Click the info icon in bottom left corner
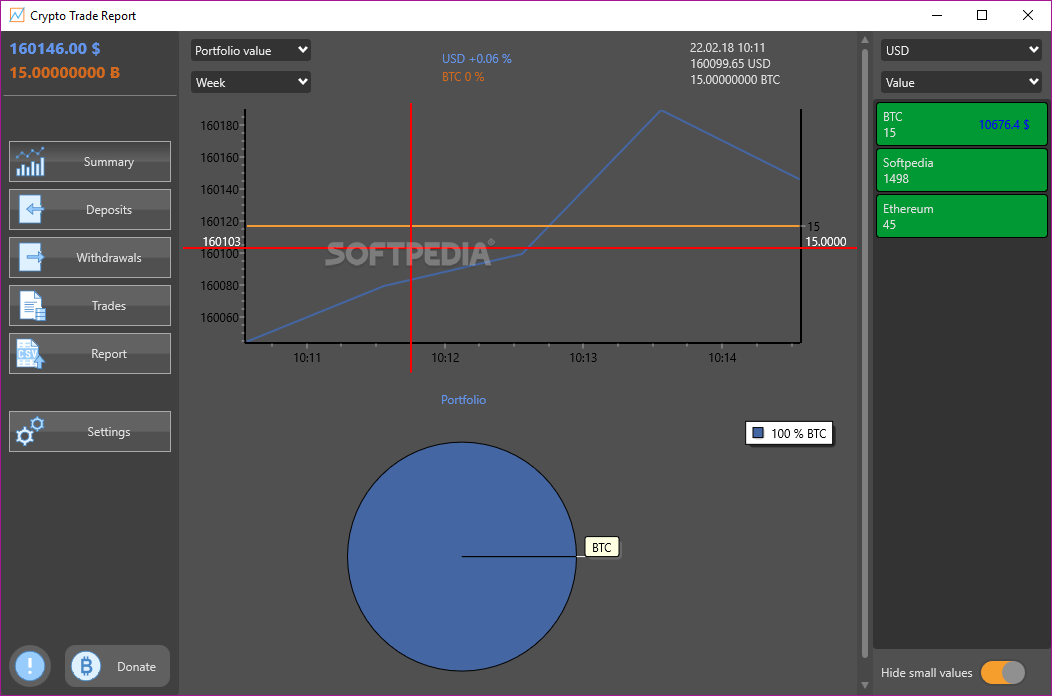Image resolution: width=1052 pixels, height=696 pixels. 28,666
